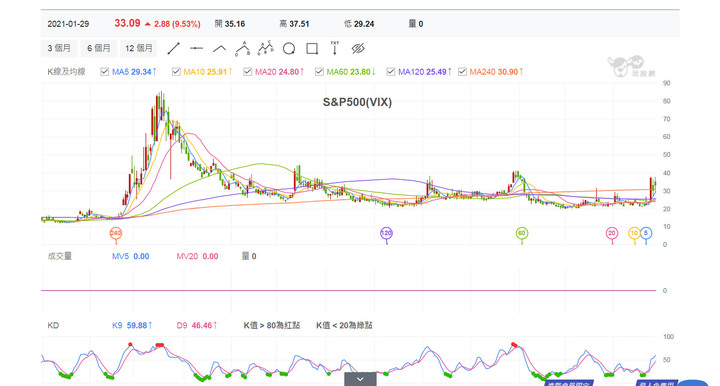Select the text annotation tool

(x=335, y=48)
